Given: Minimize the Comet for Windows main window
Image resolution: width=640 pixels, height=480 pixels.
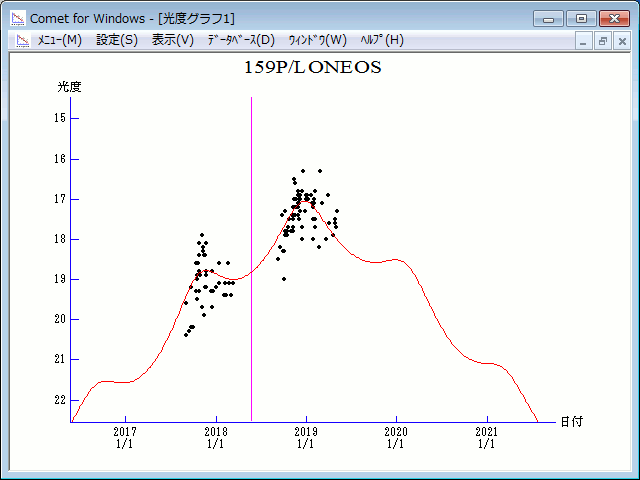Looking at the screenshot, I should point(547,18).
